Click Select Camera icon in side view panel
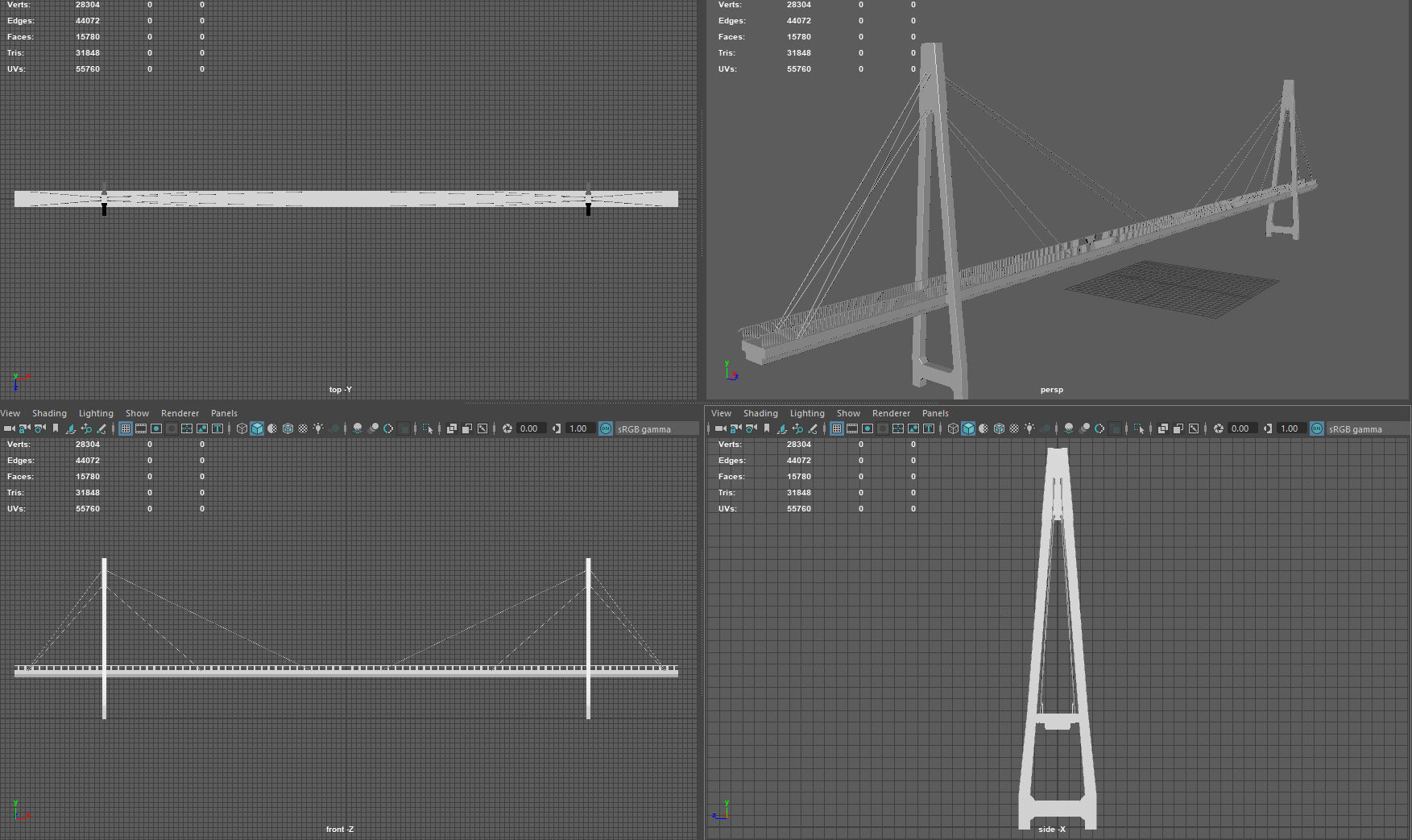 [721, 428]
